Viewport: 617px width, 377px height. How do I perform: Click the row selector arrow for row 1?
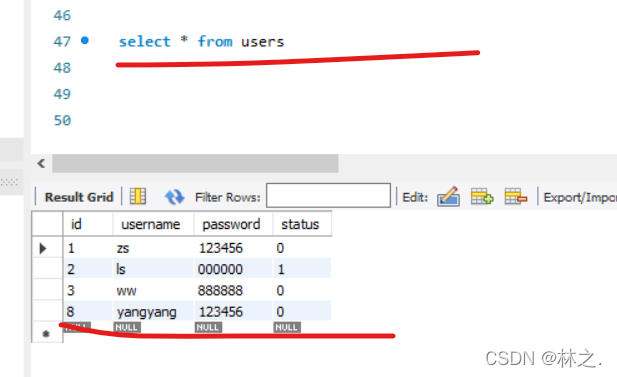(x=43, y=248)
